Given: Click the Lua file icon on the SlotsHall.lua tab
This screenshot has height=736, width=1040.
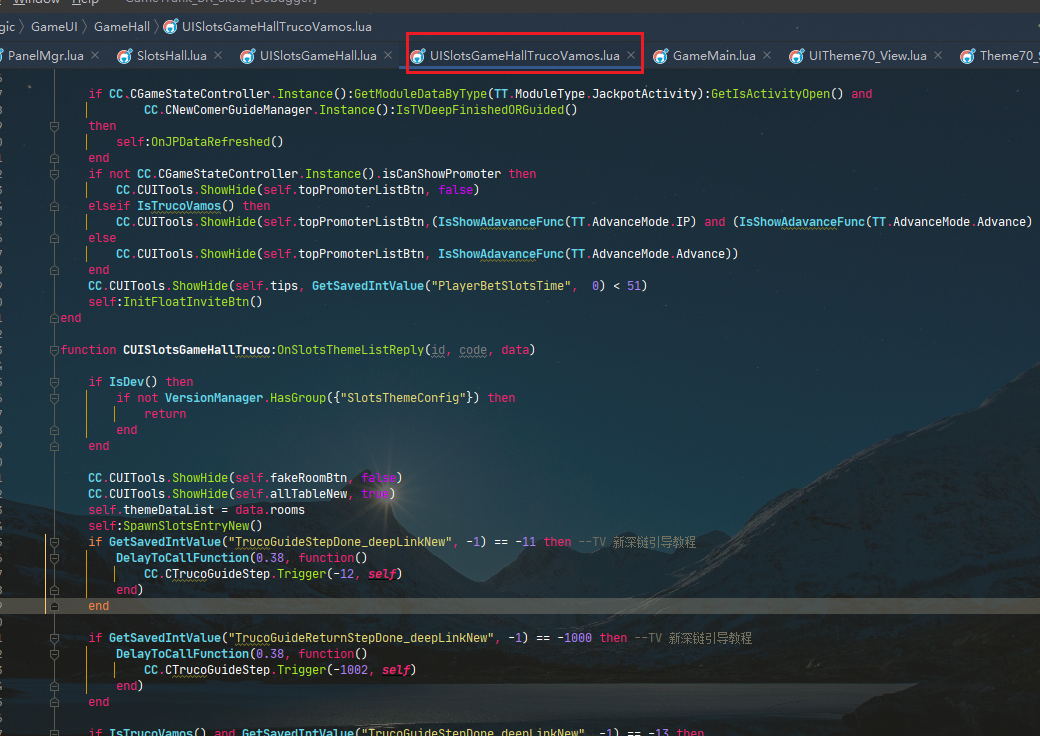Looking at the screenshot, I should tap(124, 56).
